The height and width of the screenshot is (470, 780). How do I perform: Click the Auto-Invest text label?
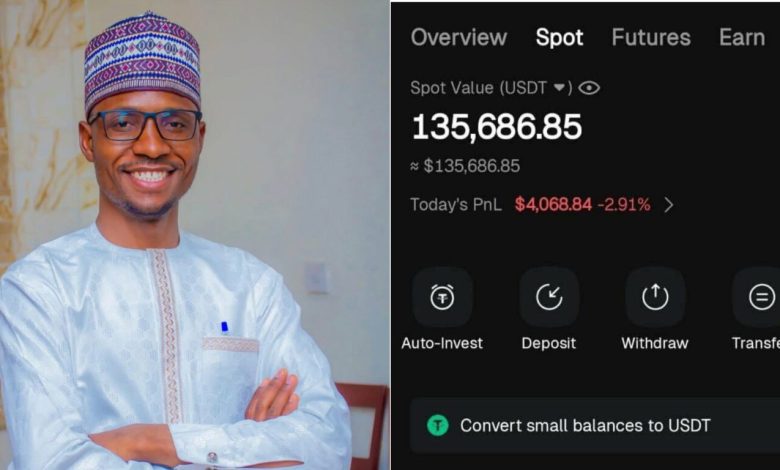[x=442, y=343]
